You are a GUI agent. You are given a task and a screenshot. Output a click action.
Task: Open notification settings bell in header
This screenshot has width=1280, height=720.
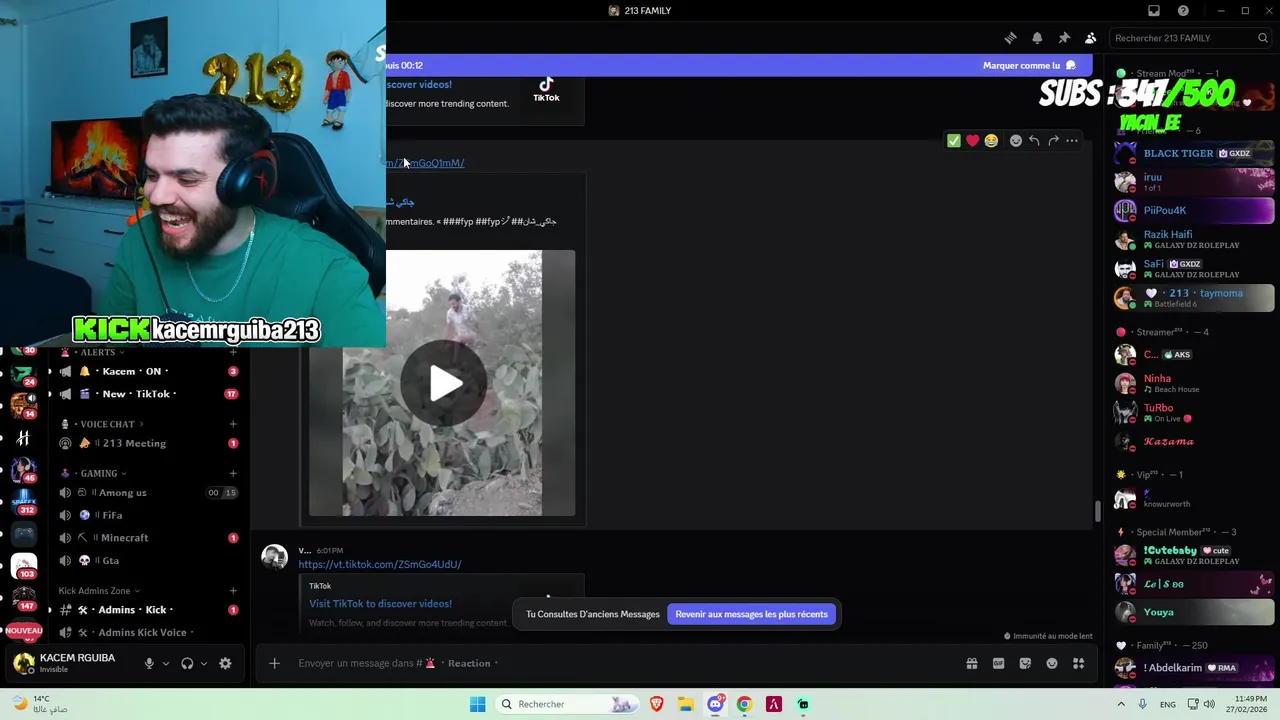point(1037,38)
